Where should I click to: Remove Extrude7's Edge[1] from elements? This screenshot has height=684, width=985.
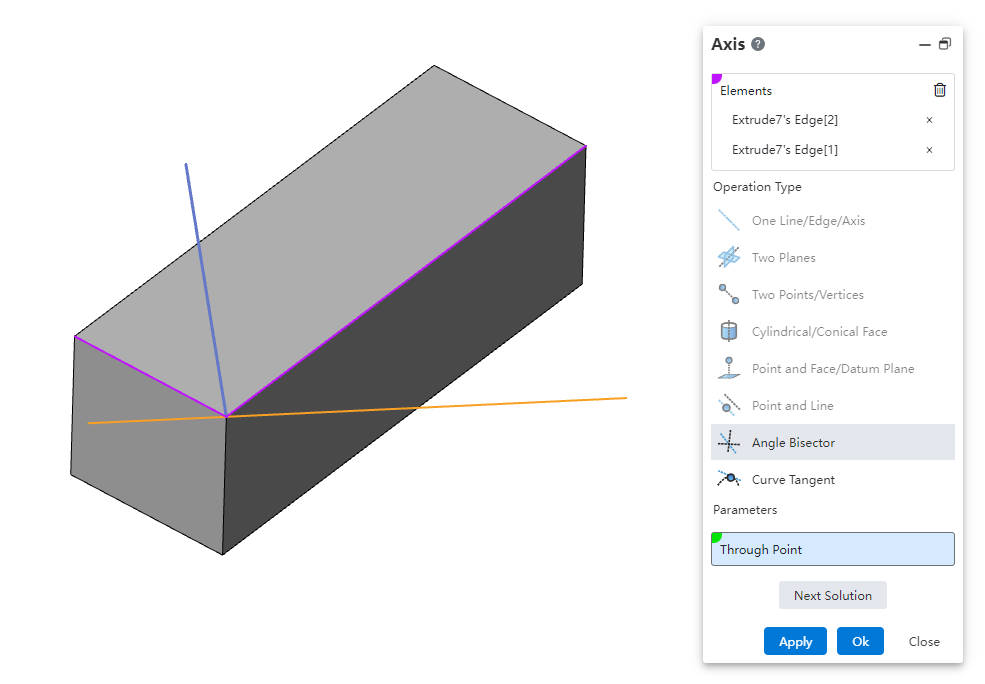929,150
